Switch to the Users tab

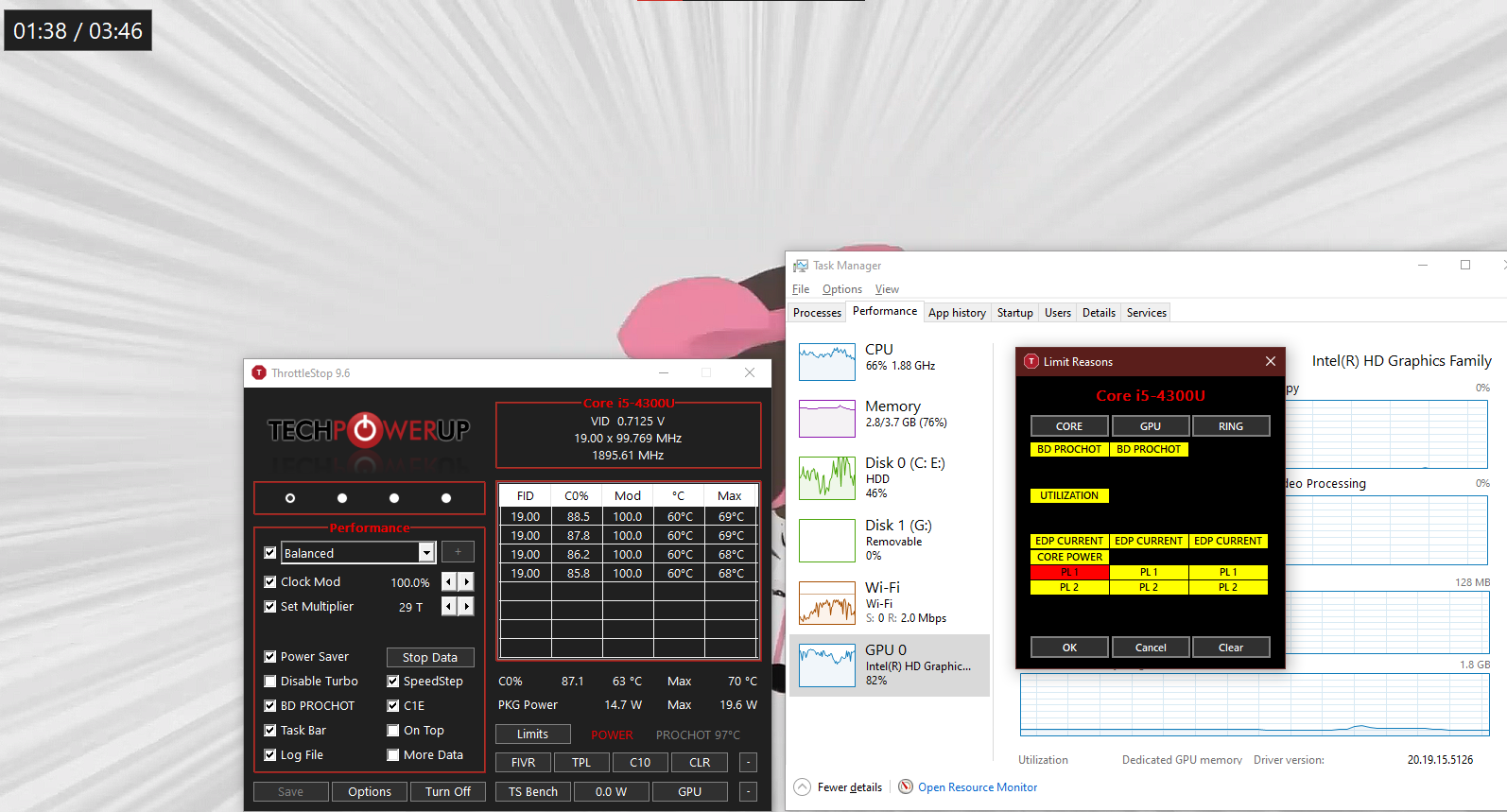coord(1058,313)
